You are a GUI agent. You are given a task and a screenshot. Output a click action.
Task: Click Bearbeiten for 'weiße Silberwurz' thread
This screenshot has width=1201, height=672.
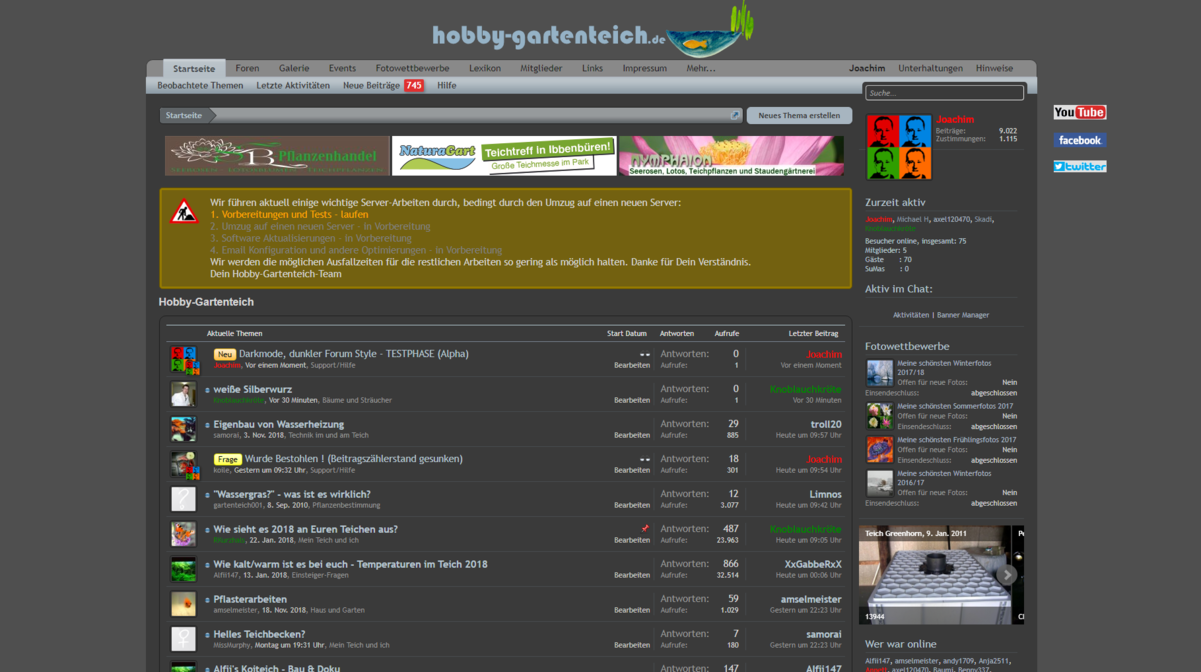[632, 400]
